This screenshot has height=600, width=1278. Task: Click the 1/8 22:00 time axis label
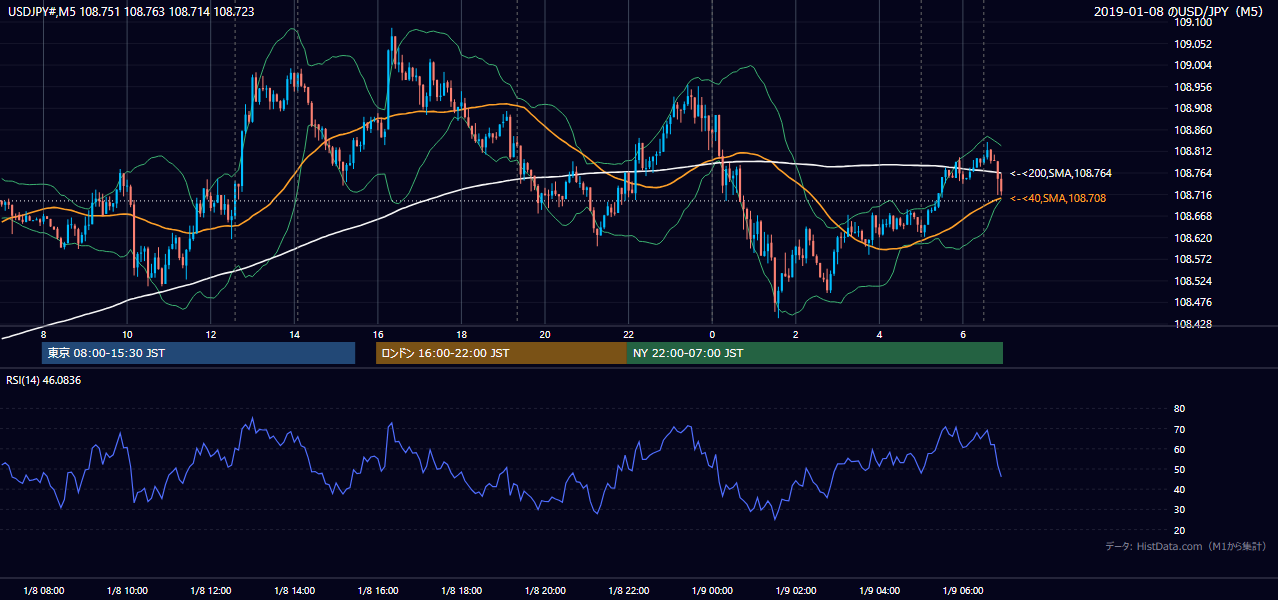pyautogui.click(x=628, y=590)
